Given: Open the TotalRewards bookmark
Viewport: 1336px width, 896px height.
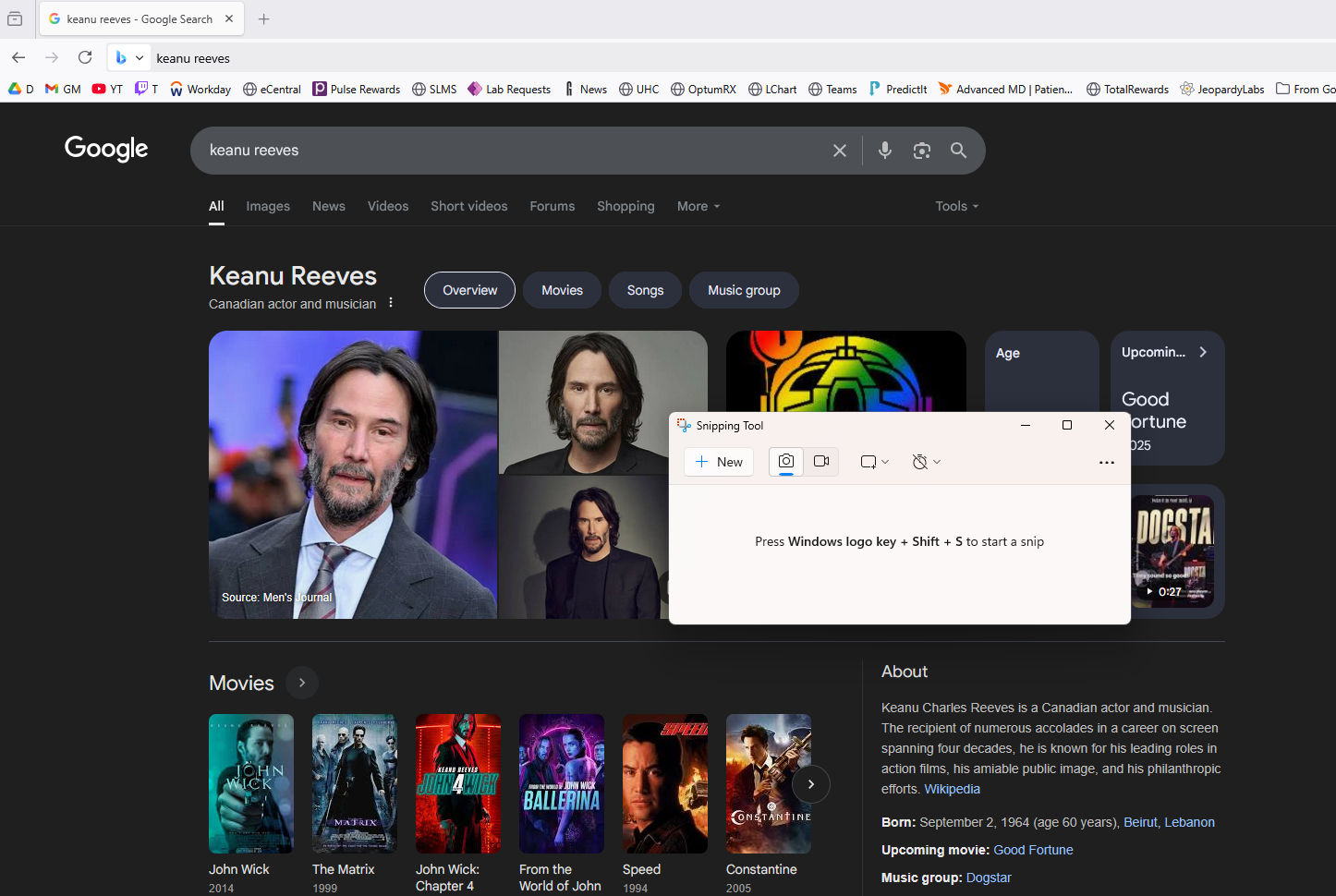Looking at the screenshot, I should tap(1127, 89).
